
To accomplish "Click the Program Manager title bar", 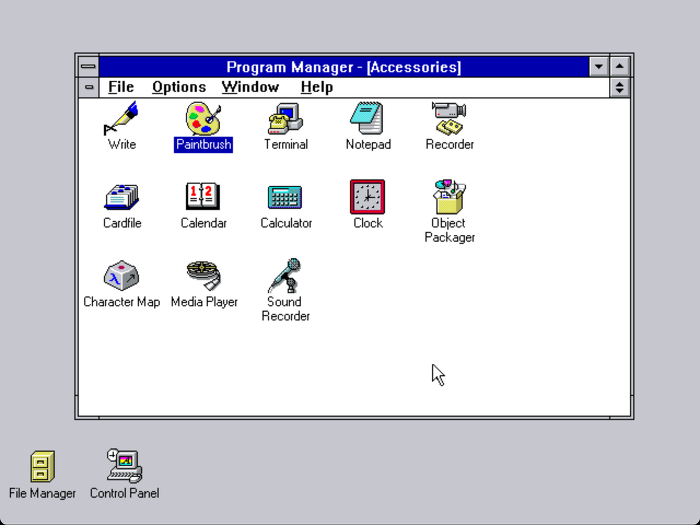I will 344,67.
